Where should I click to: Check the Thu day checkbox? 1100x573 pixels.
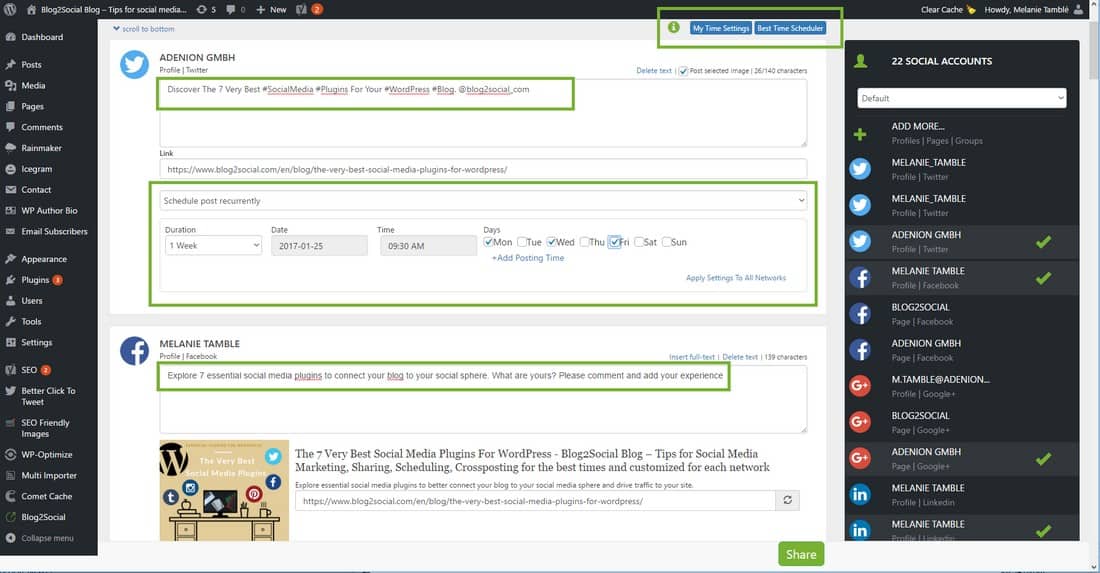(x=584, y=242)
